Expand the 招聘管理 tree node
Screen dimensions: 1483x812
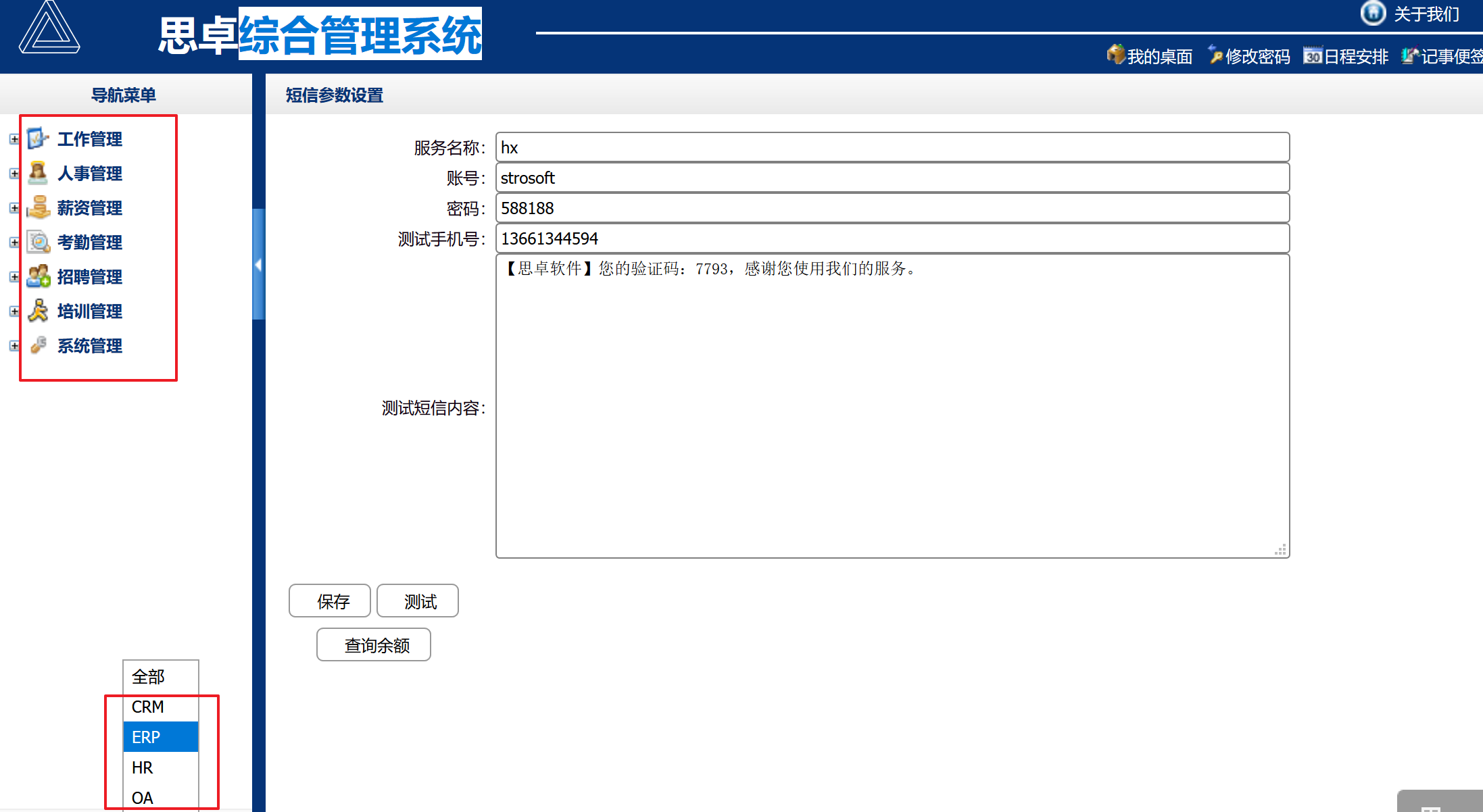point(14,276)
